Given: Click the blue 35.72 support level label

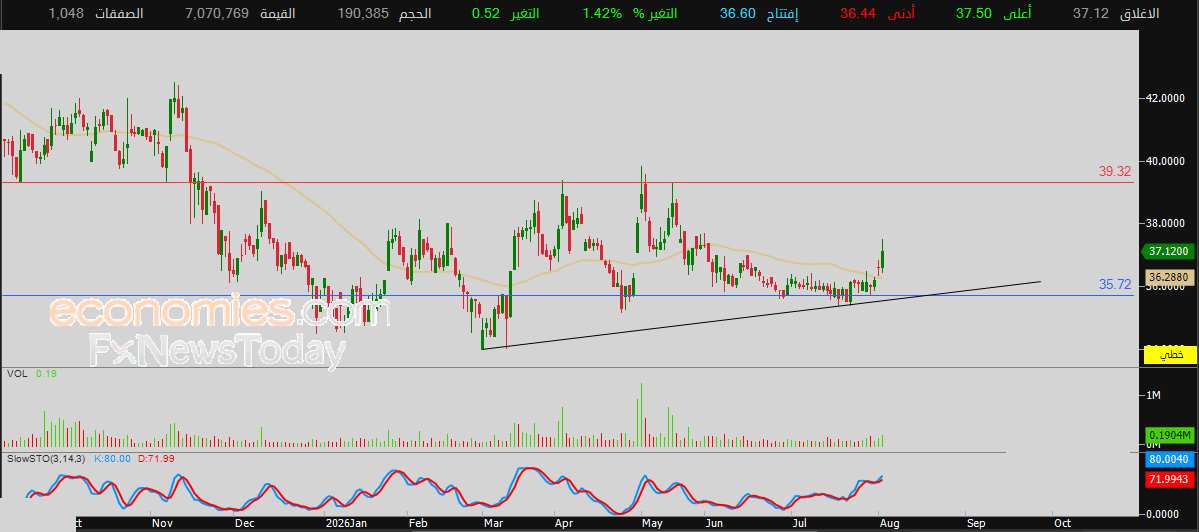Looking at the screenshot, I should point(1115,284).
